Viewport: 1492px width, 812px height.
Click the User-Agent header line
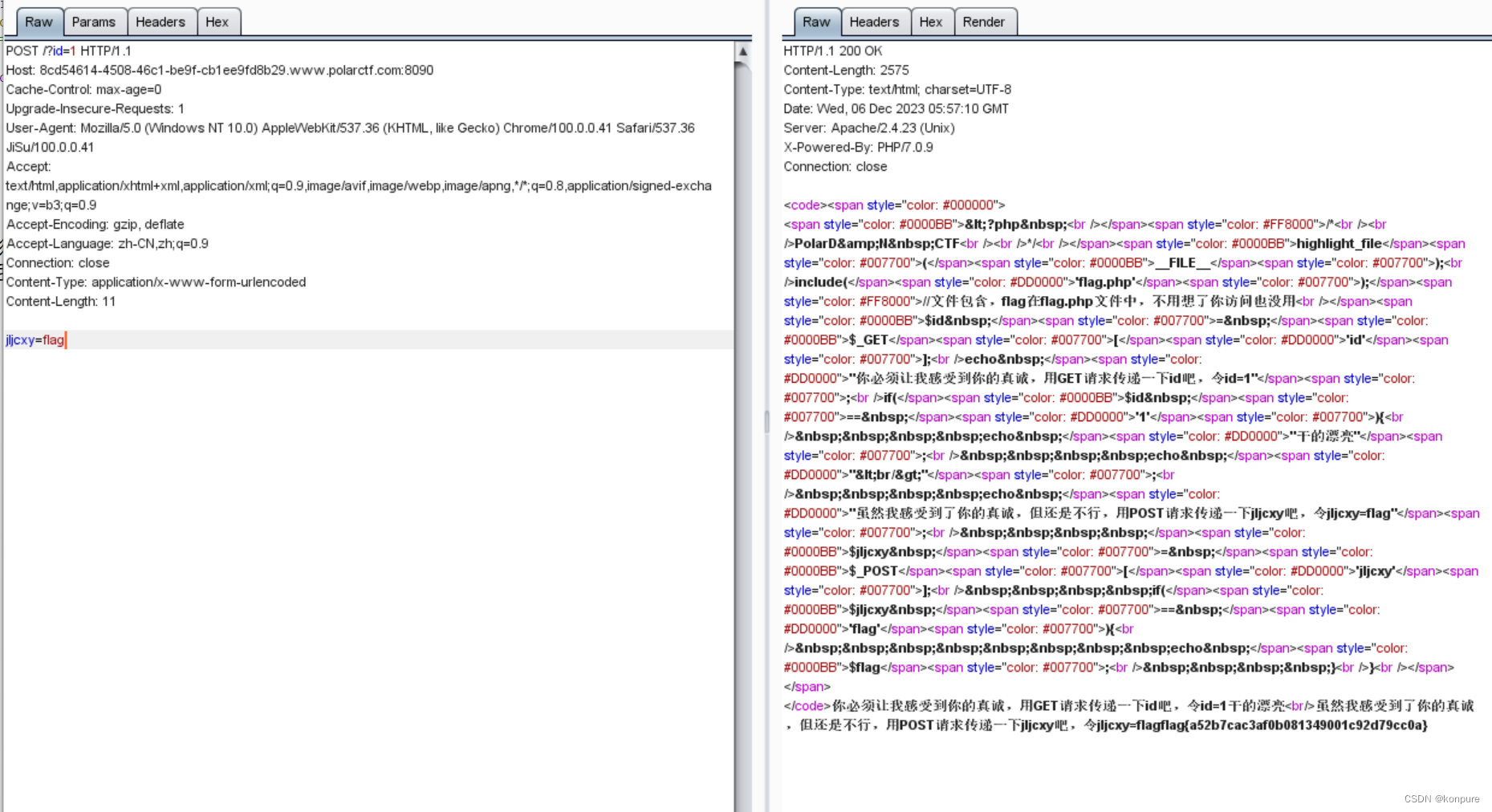(x=351, y=128)
